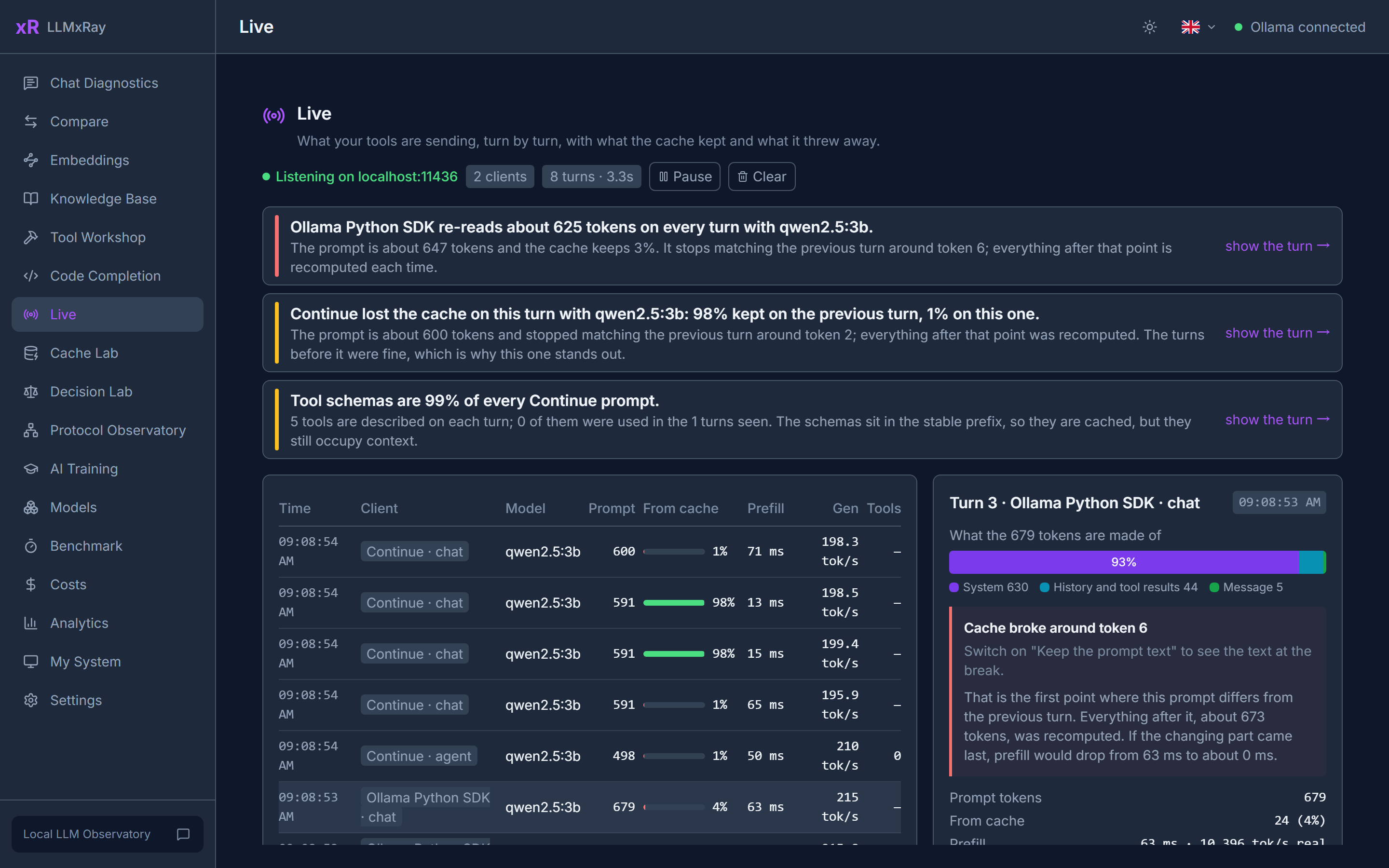The width and height of the screenshot is (1389, 868).
Task: Click the 93% System token bar
Action: click(1124, 562)
